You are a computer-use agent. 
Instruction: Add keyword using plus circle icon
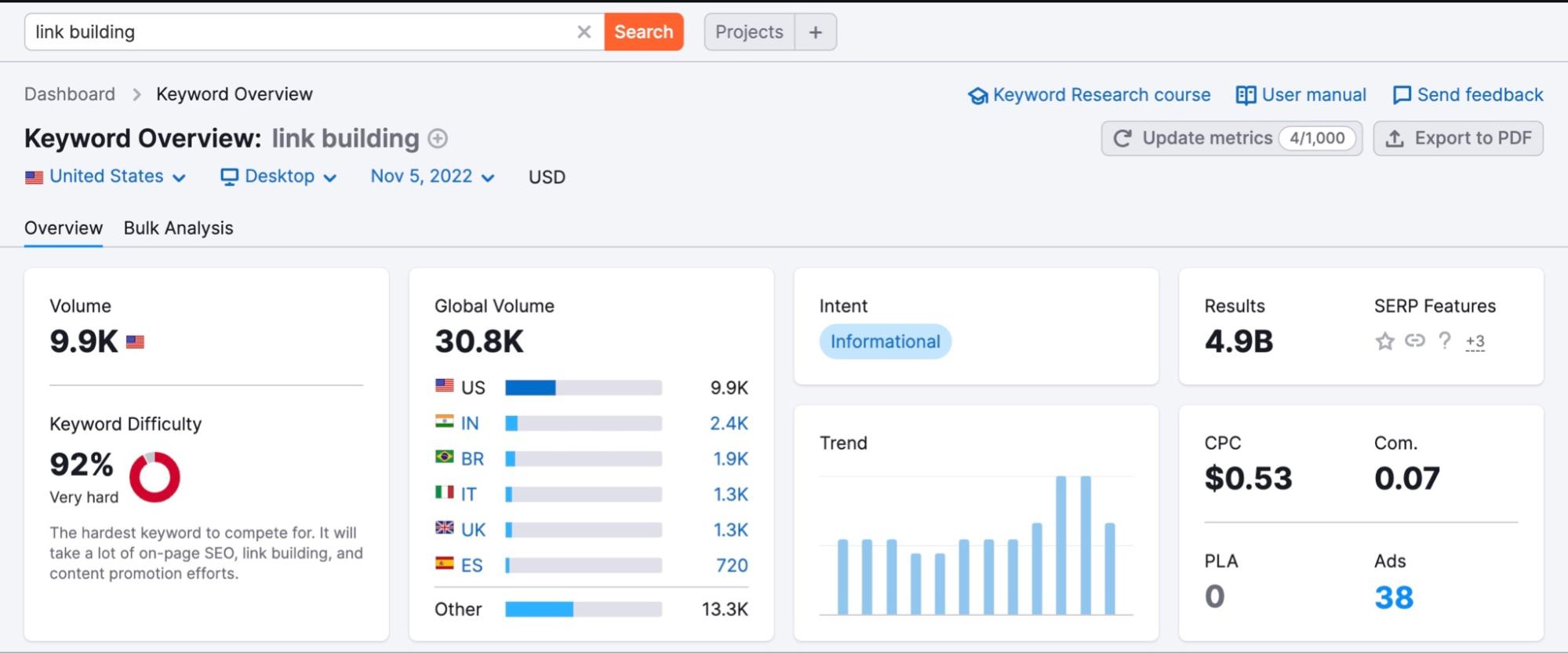(438, 139)
